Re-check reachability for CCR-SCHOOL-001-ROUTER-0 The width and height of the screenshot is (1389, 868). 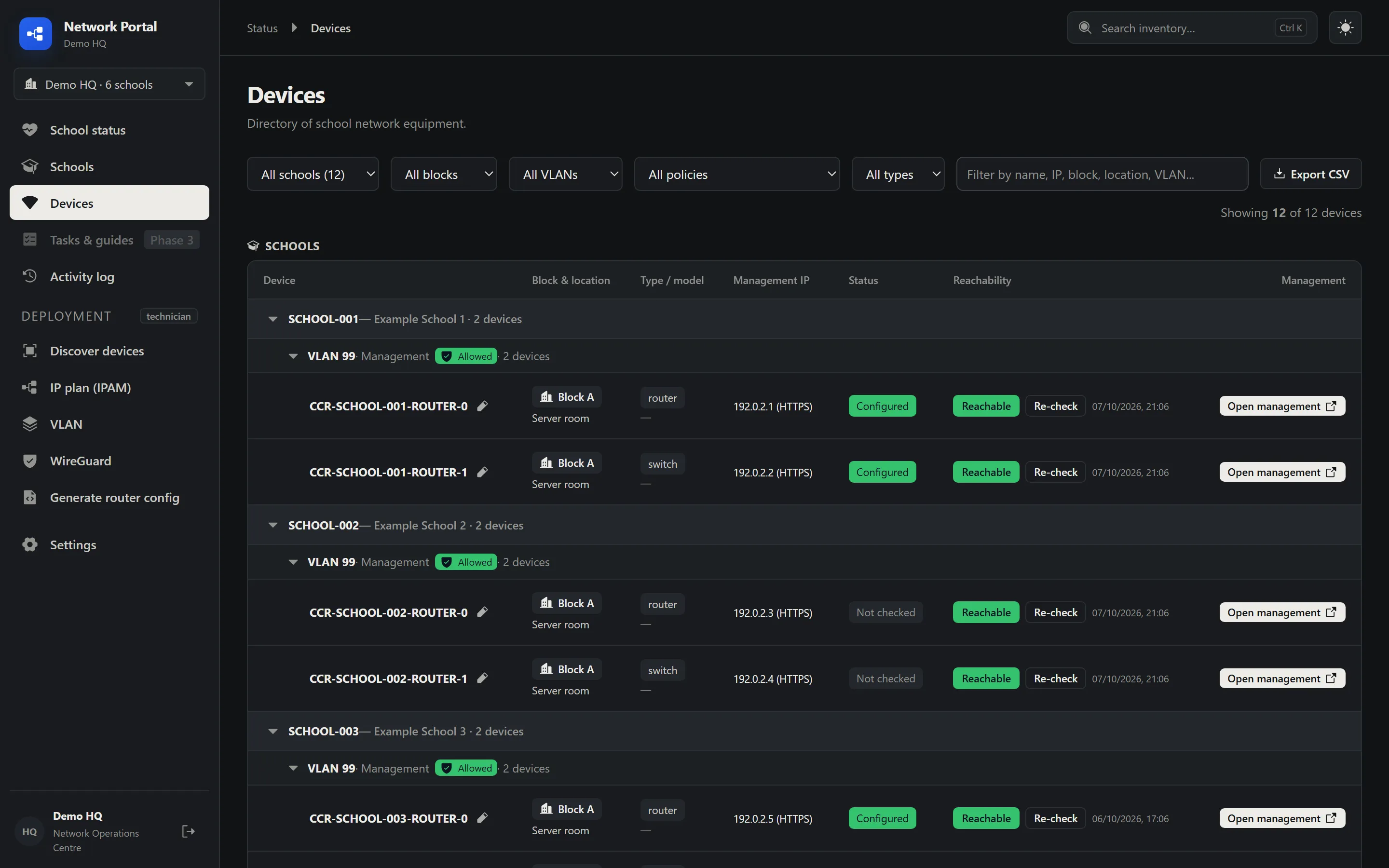tap(1055, 406)
